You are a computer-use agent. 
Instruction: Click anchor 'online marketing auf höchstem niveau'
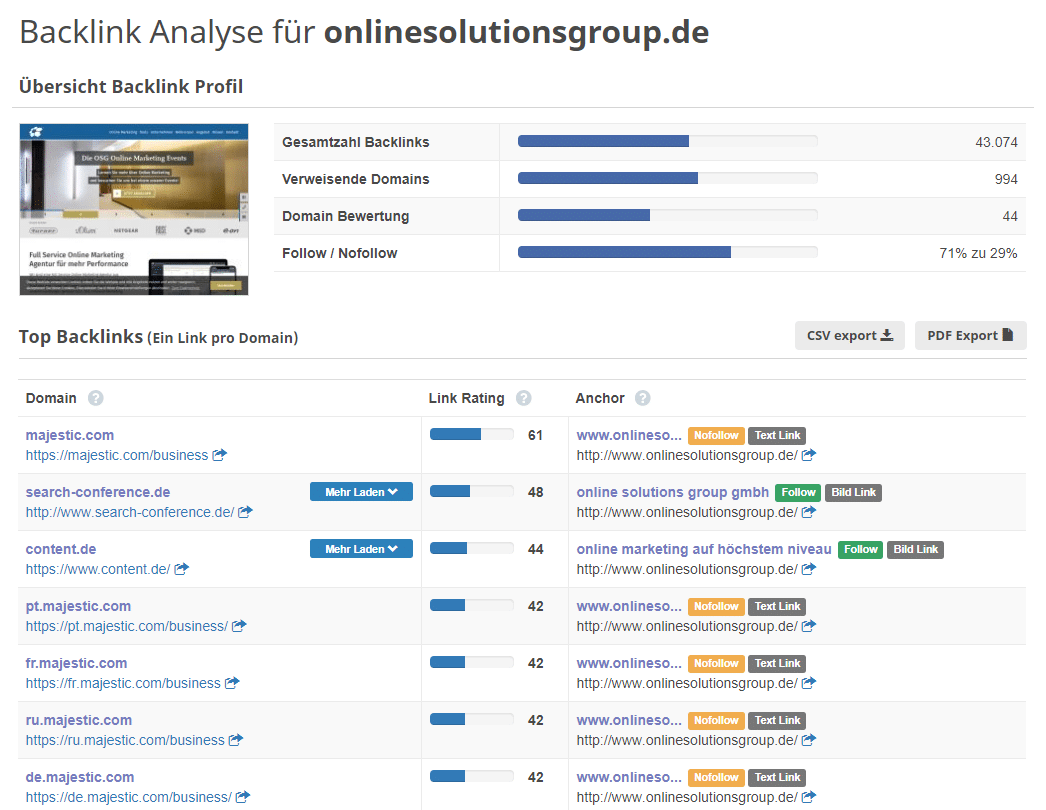[x=704, y=549]
